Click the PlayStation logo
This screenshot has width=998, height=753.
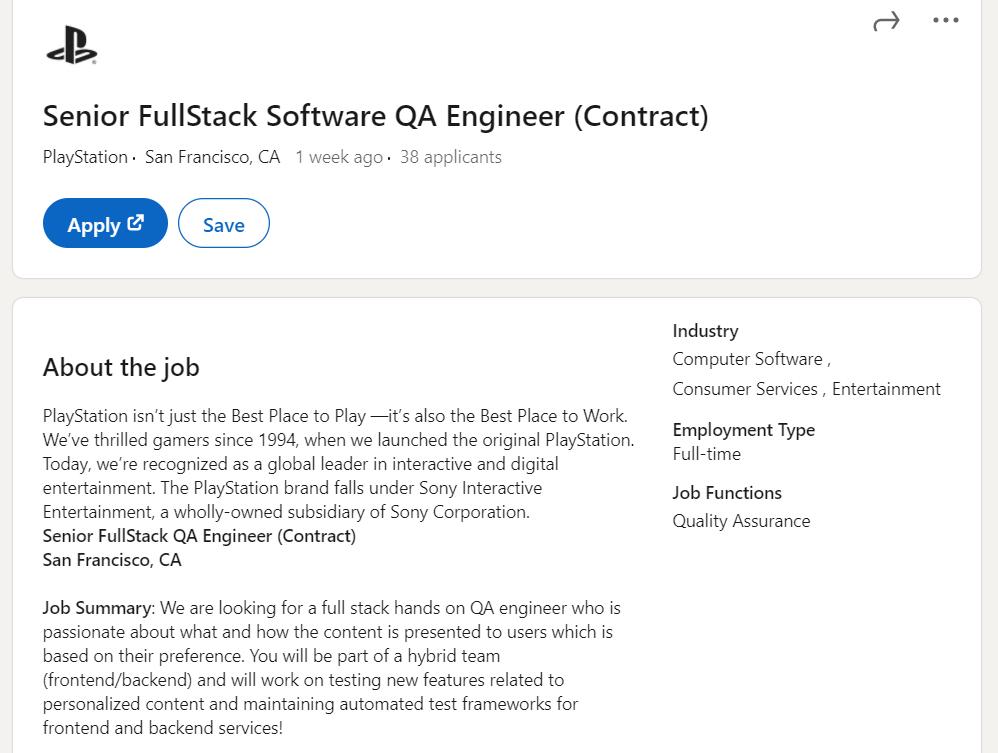pyautogui.click(x=71, y=45)
